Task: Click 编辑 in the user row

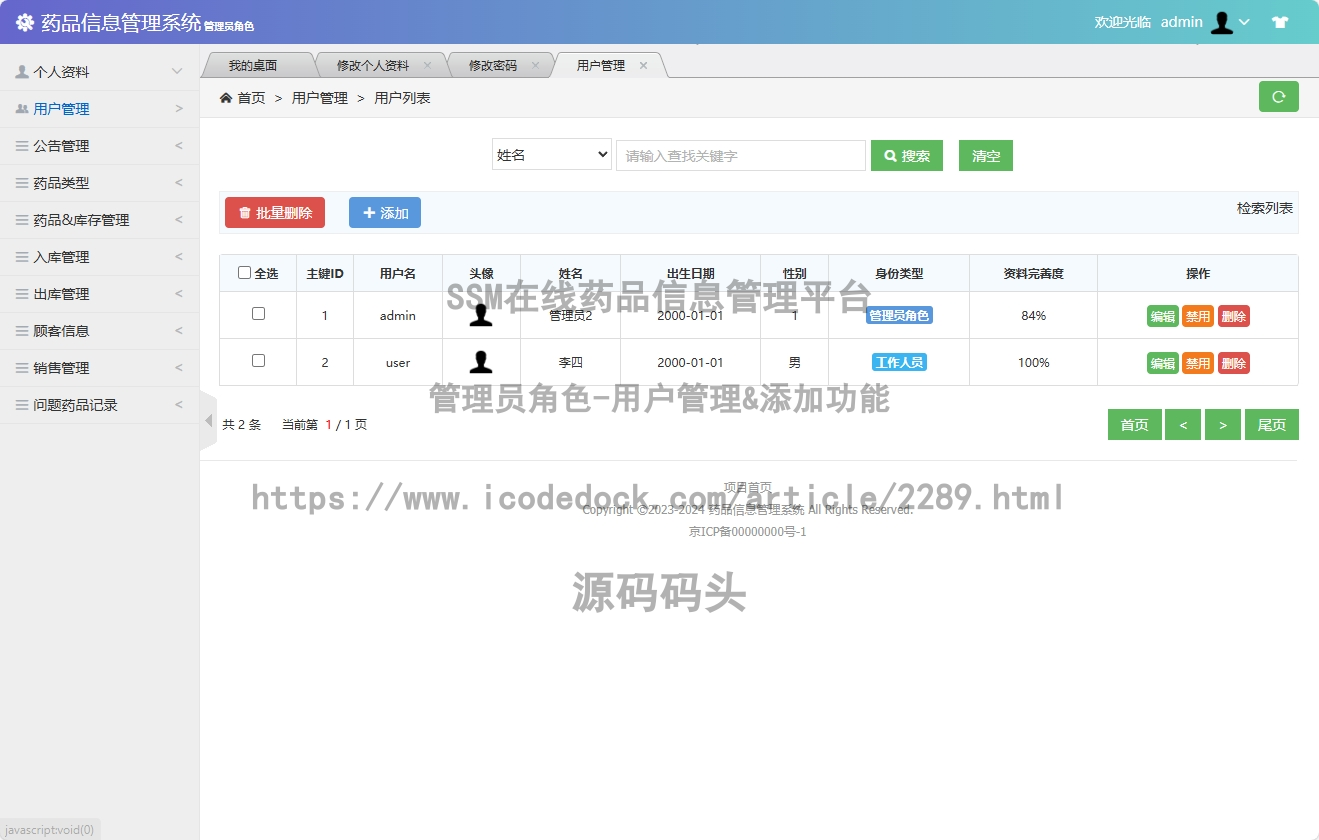Action: click(x=1163, y=363)
